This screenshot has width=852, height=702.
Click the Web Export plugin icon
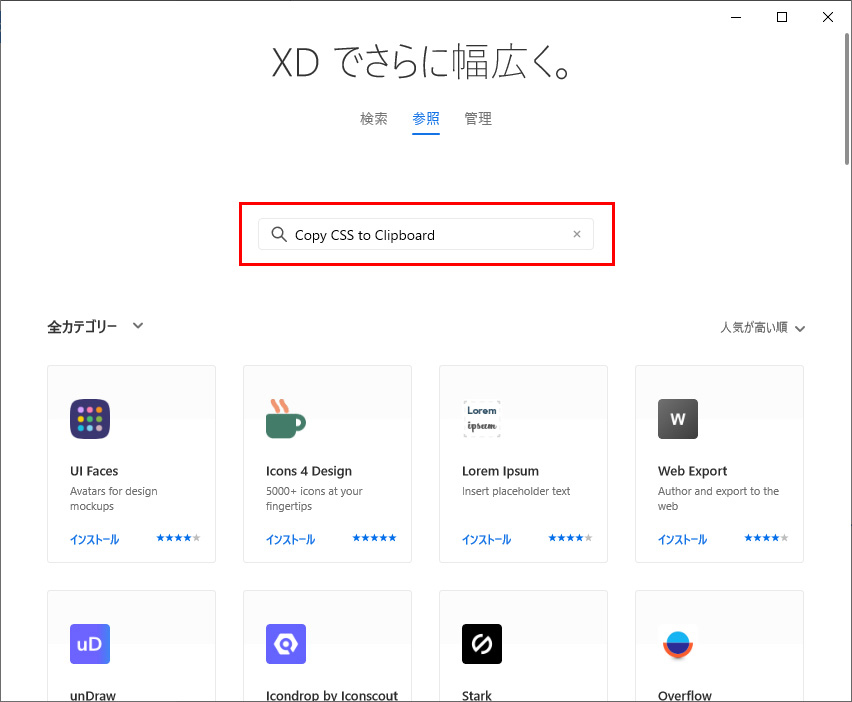click(678, 419)
